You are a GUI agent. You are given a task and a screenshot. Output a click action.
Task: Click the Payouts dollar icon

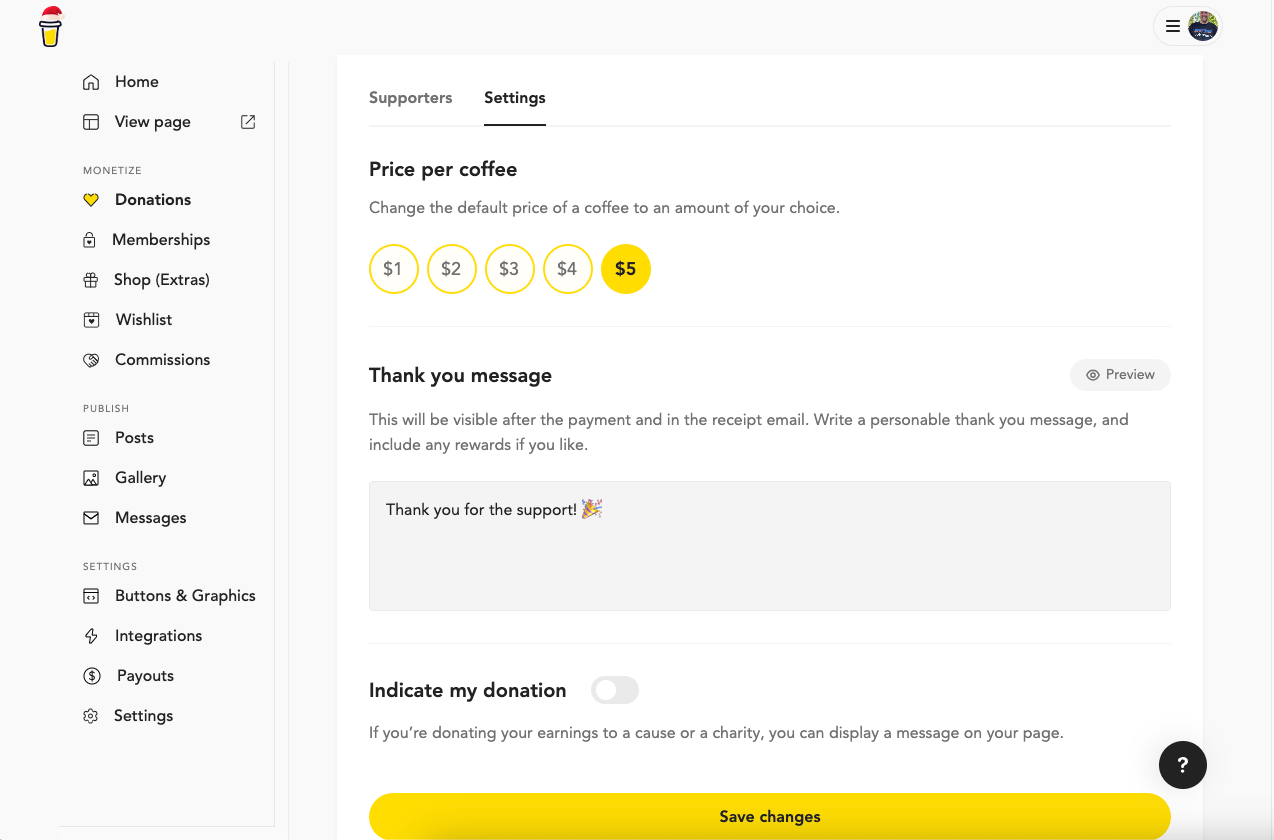pos(92,676)
